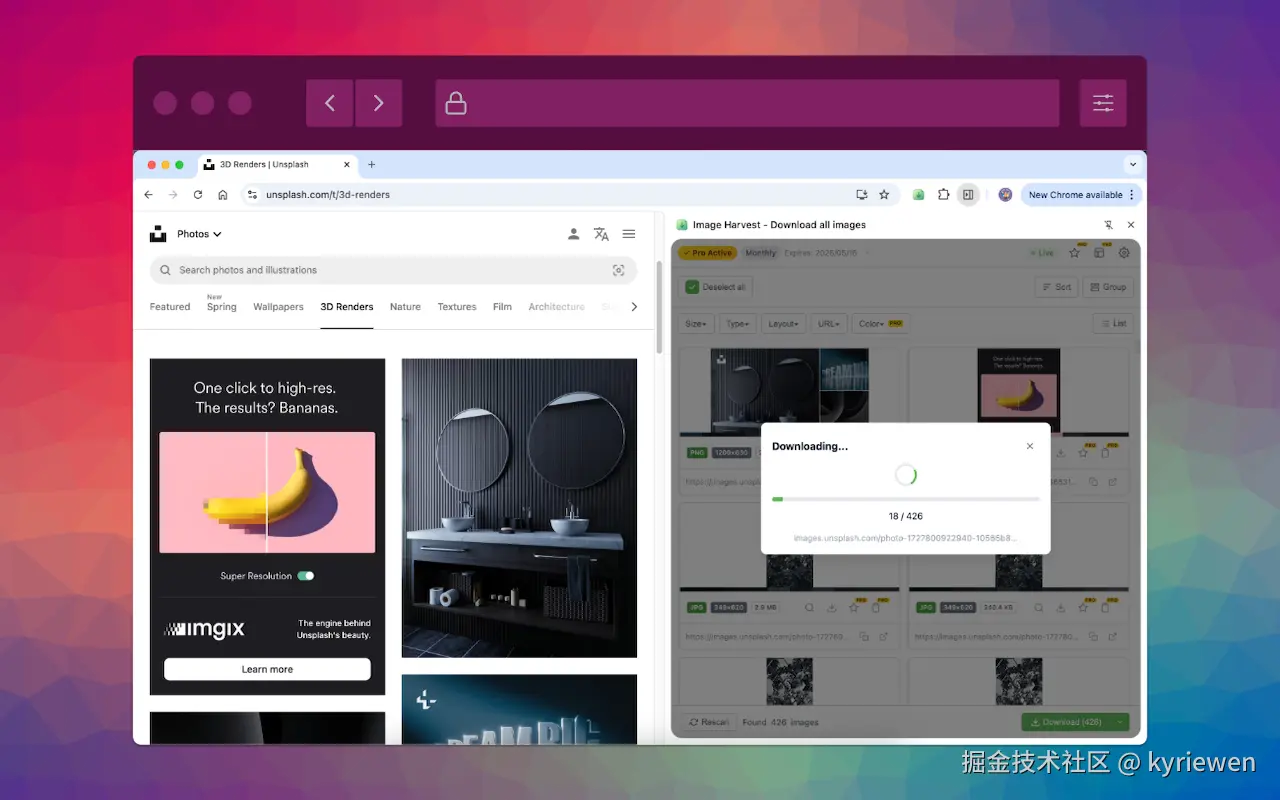
Task: Click the Rescan button
Action: (x=708, y=722)
